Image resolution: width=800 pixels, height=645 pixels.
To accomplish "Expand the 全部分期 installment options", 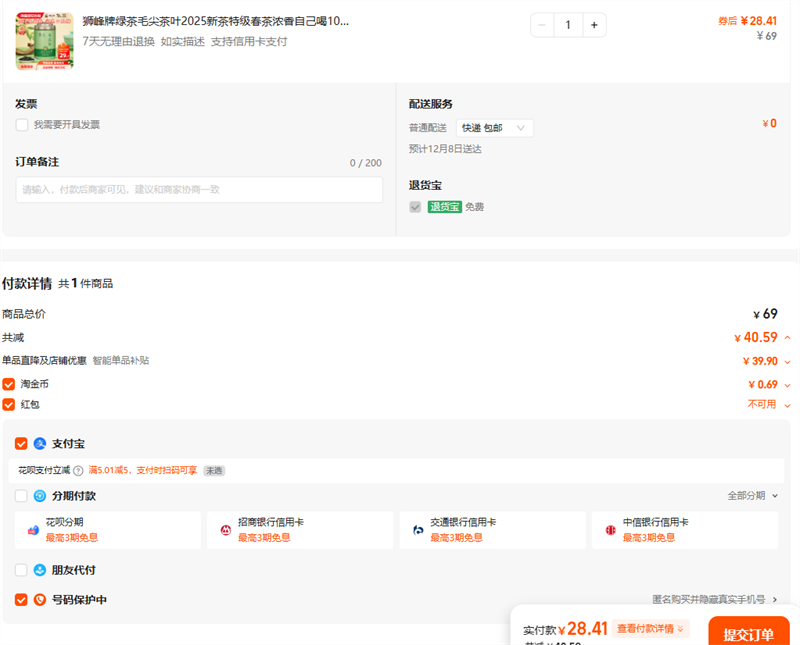I will click(752, 496).
